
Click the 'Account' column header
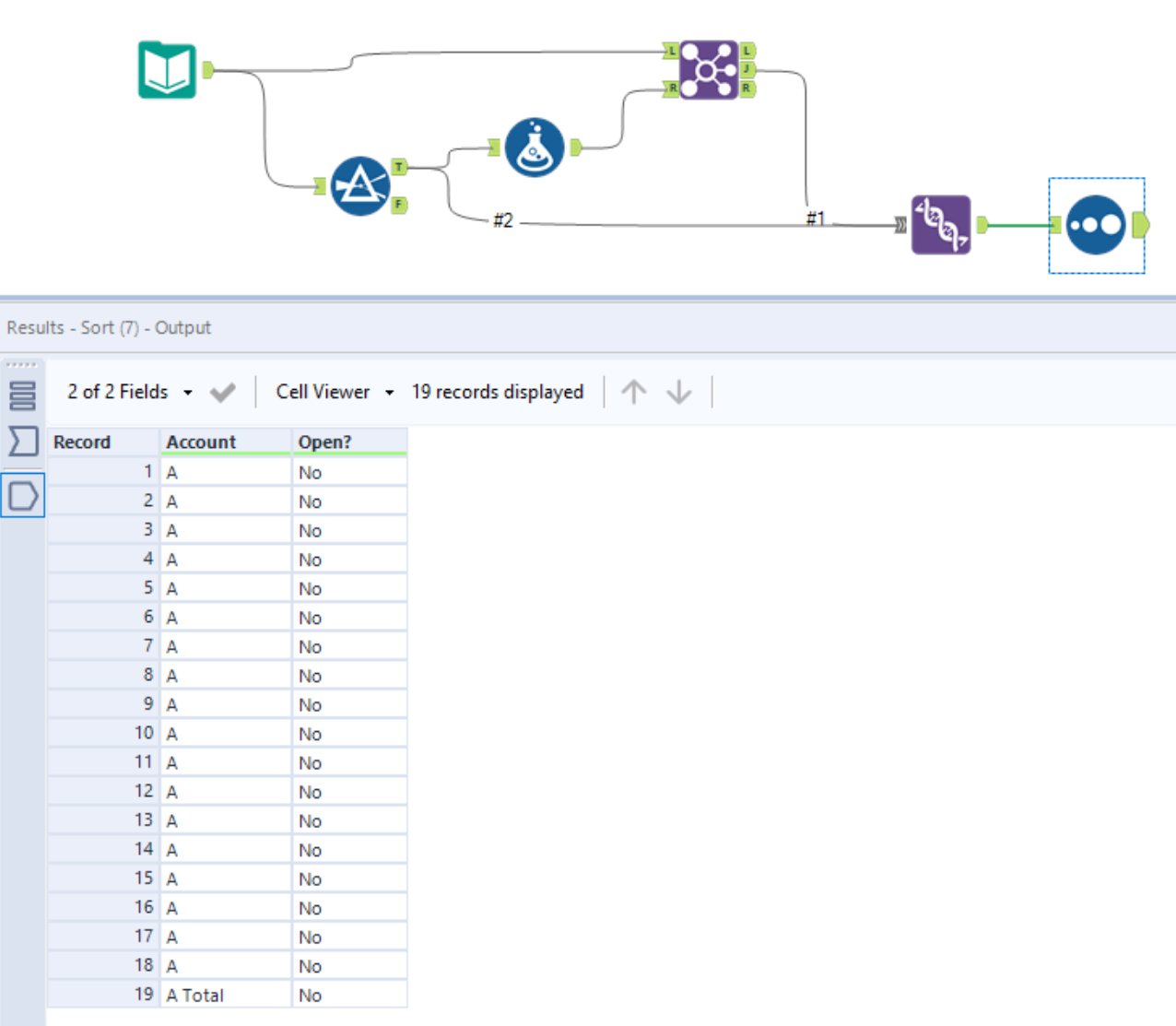tap(201, 442)
